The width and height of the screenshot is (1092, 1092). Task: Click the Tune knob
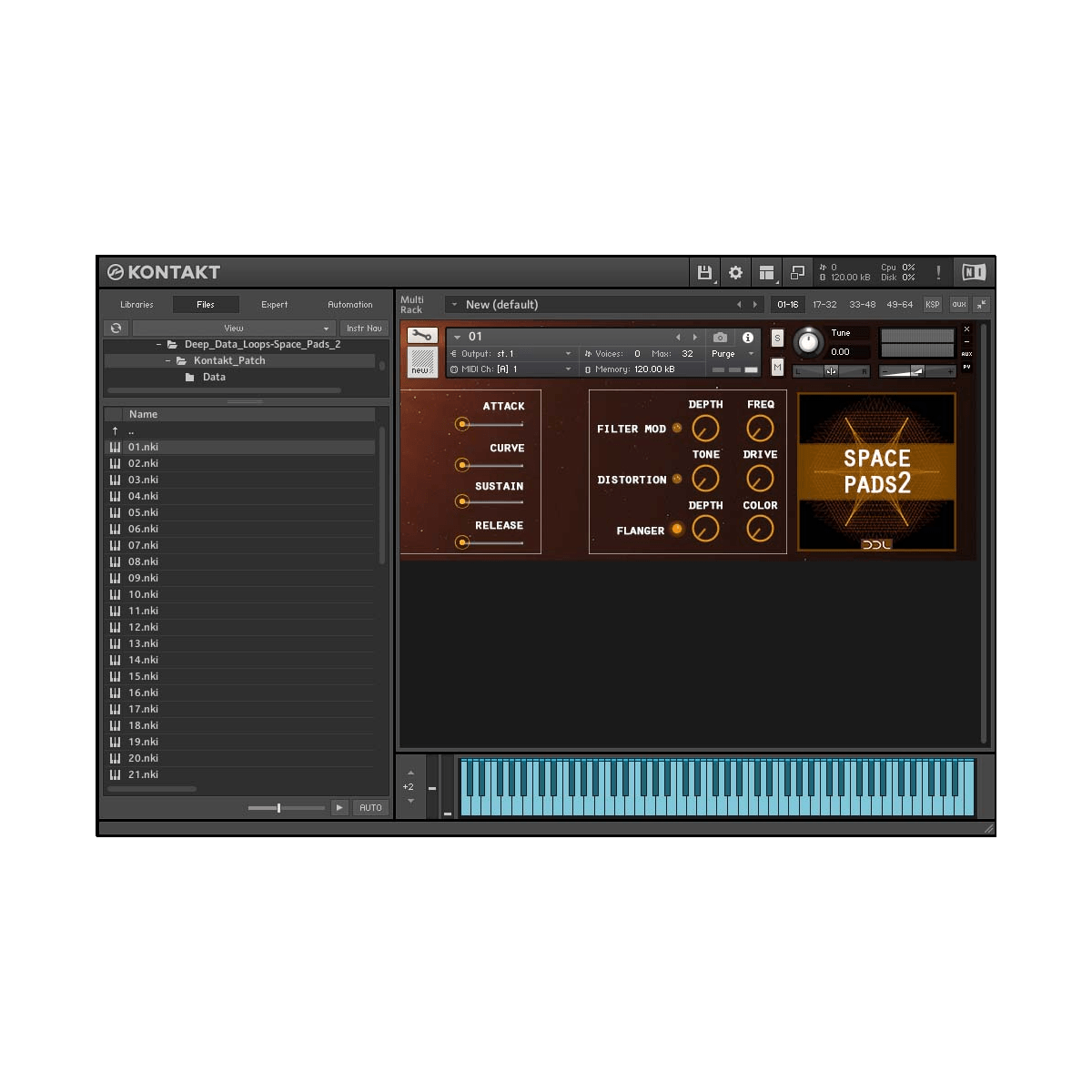pyautogui.click(x=807, y=342)
